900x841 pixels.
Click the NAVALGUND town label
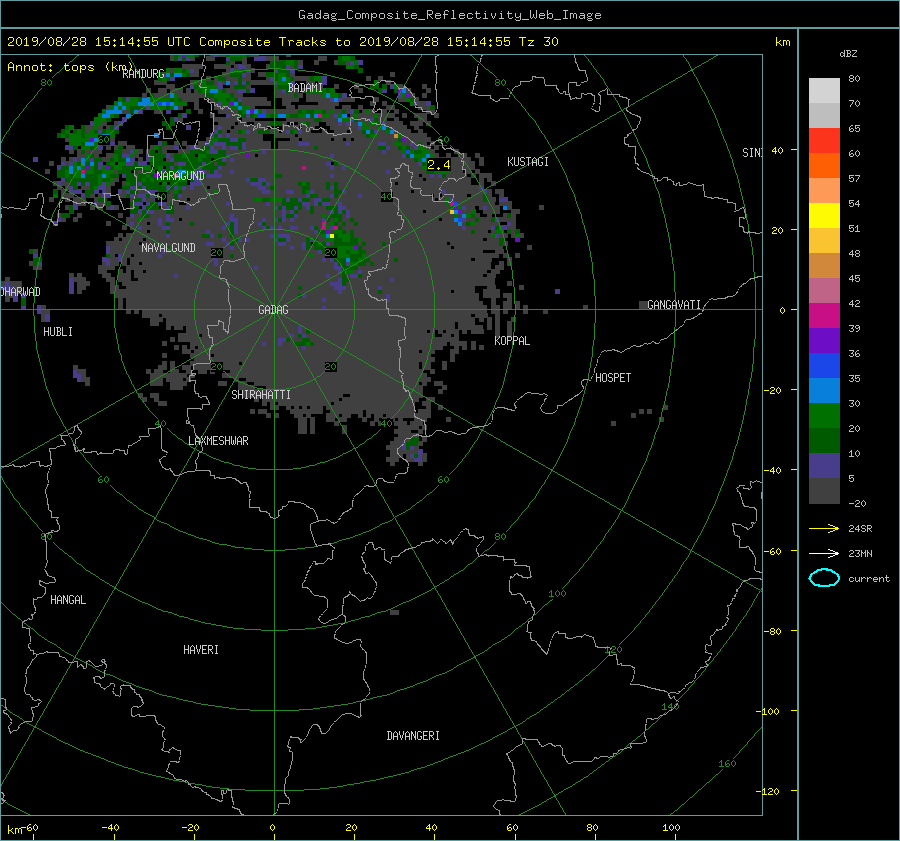pyautogui.click(x=168, y=248)
